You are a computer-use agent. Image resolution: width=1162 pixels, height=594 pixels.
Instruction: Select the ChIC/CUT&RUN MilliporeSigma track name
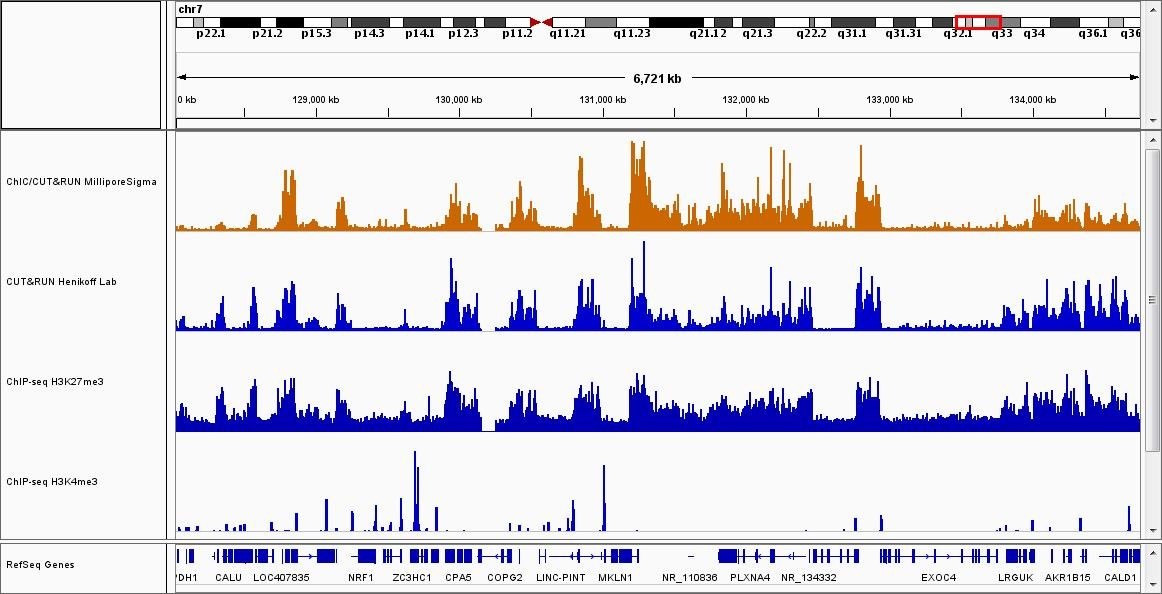81,182
